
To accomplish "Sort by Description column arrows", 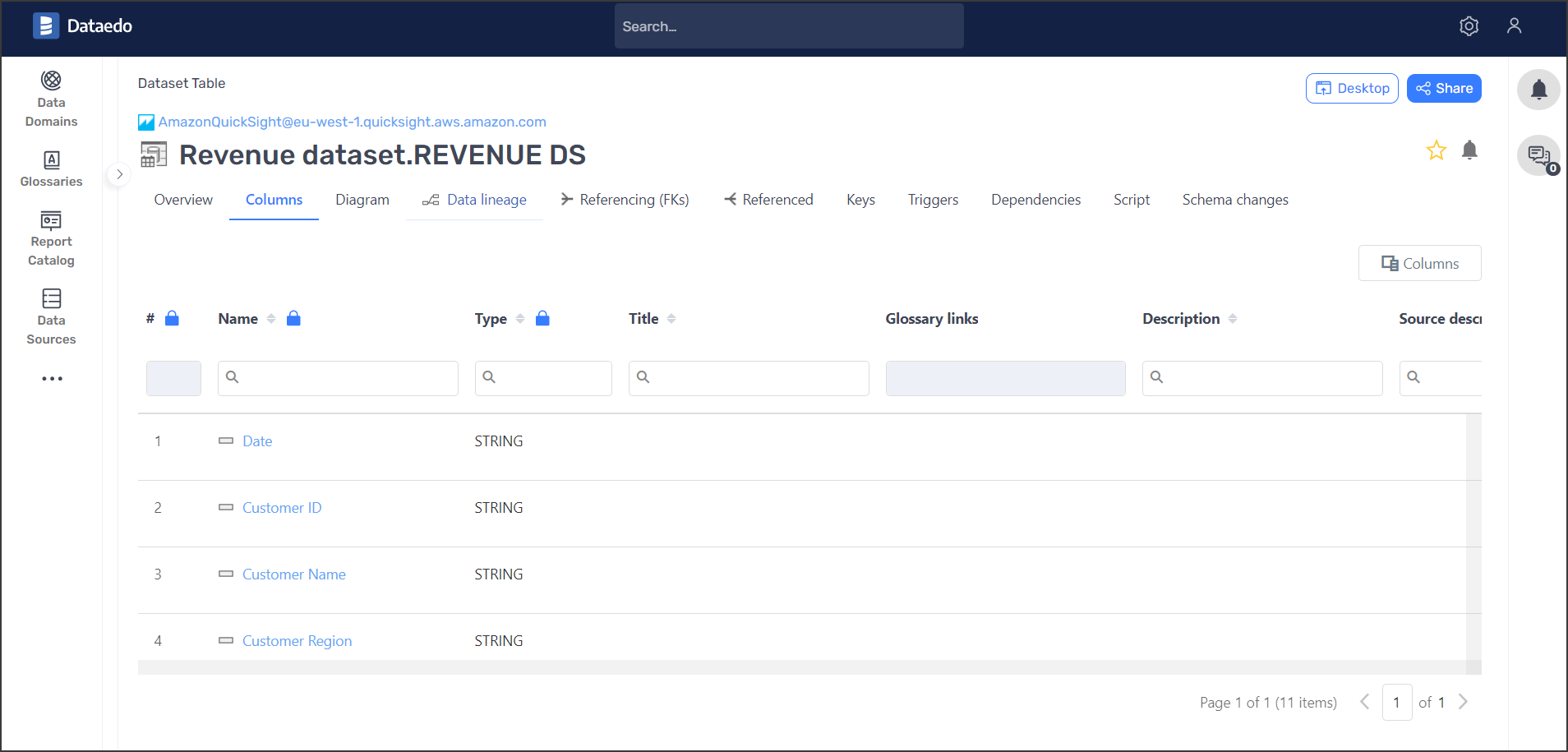I will 1233,319.
